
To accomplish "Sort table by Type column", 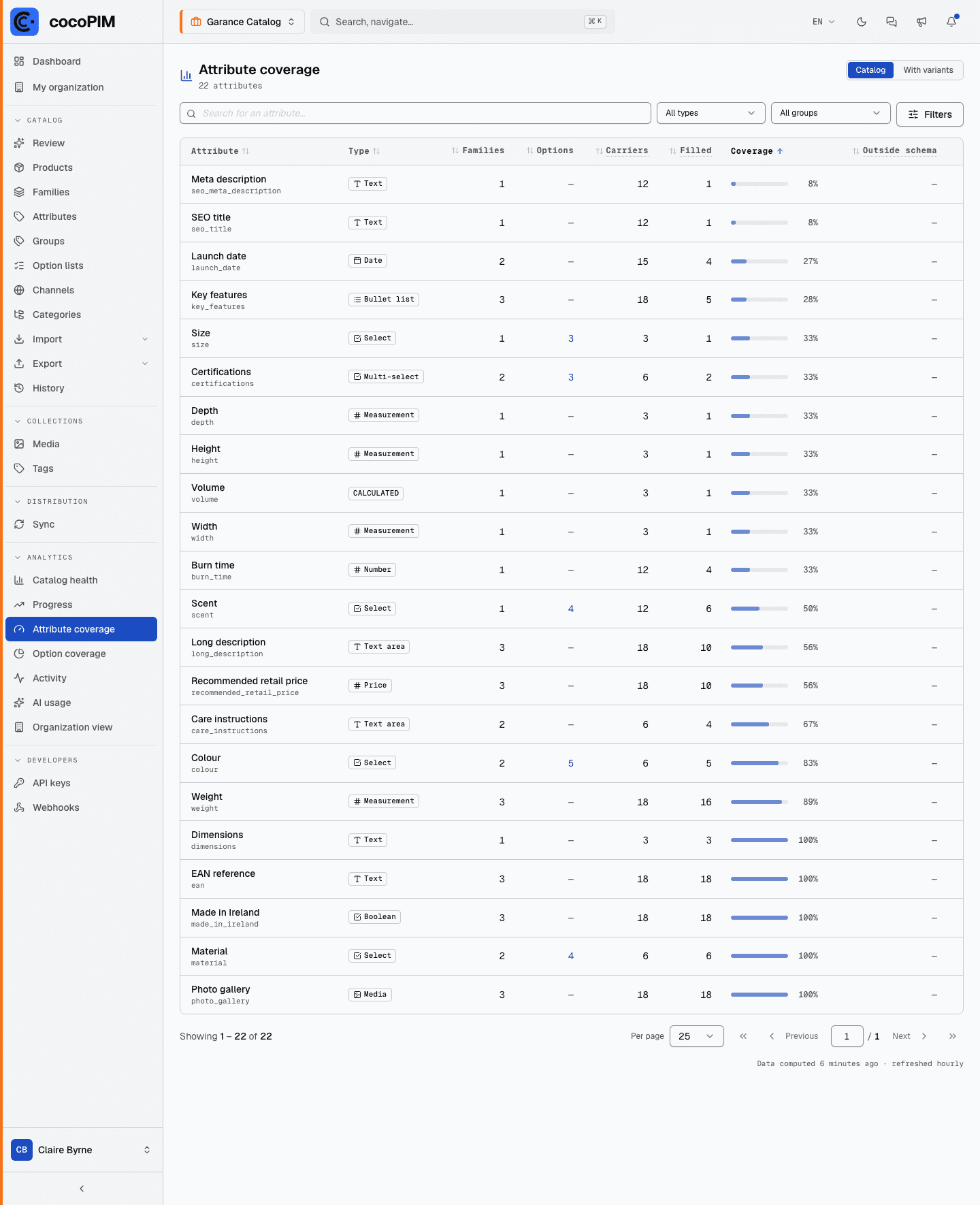I will (x=363, y=151).
